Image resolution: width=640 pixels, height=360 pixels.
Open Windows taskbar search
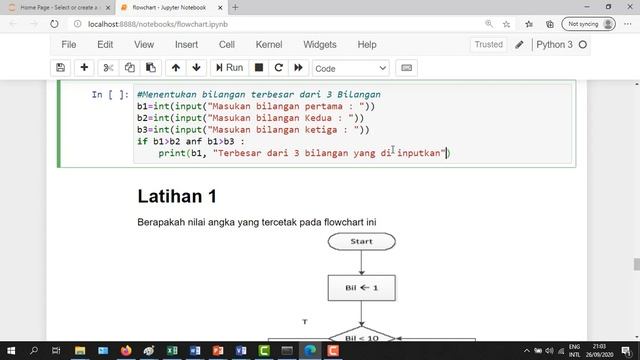34,351
